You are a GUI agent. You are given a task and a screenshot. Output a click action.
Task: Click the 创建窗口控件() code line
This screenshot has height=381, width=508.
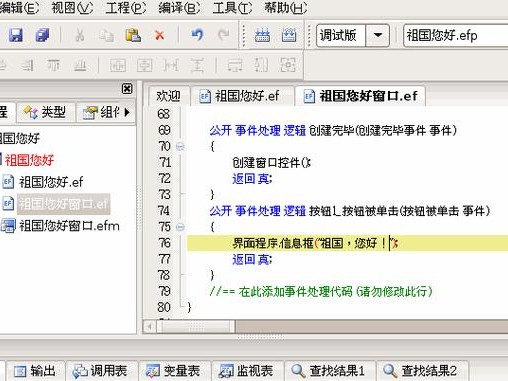pyautogui.click(x=271, y=163)
